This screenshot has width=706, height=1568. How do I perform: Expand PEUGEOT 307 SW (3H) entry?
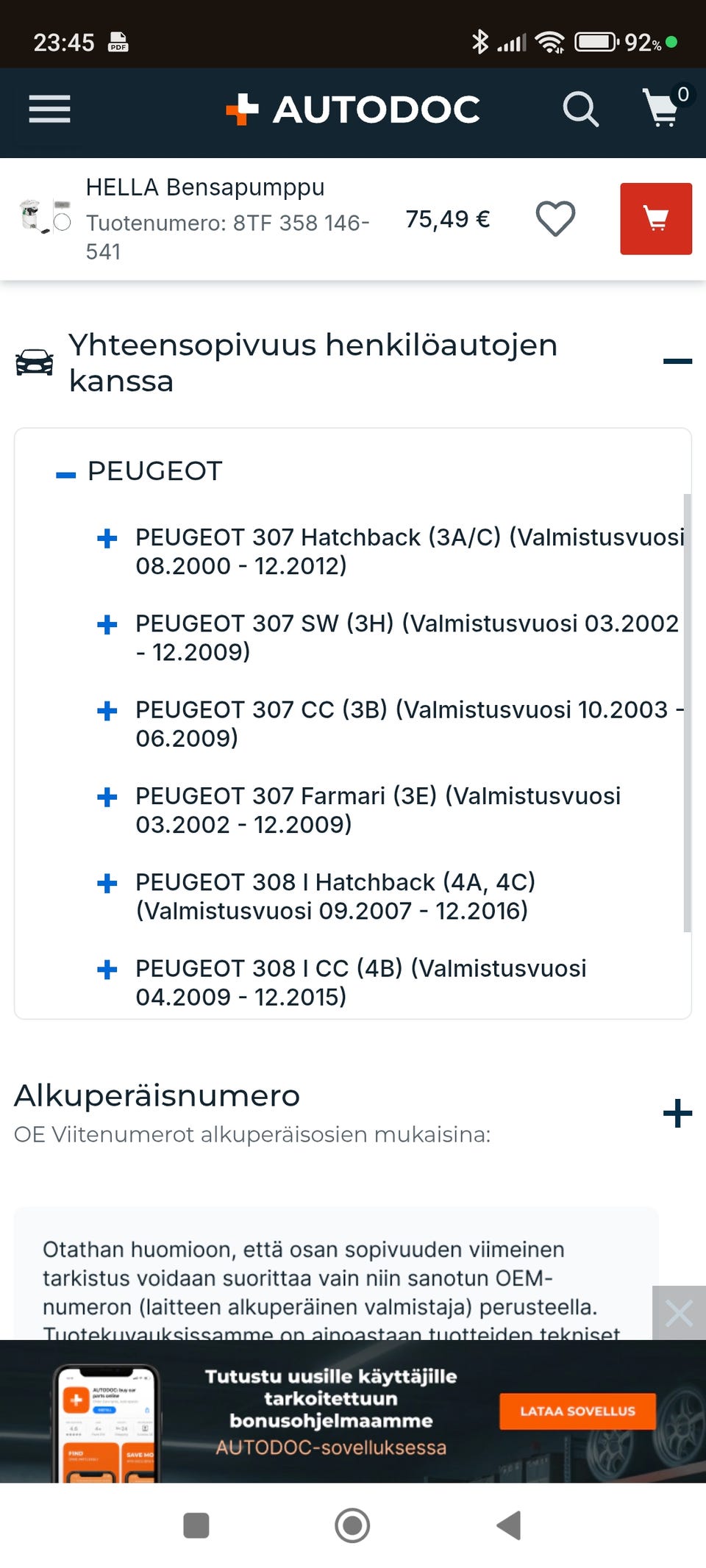[x=107, y=625]
